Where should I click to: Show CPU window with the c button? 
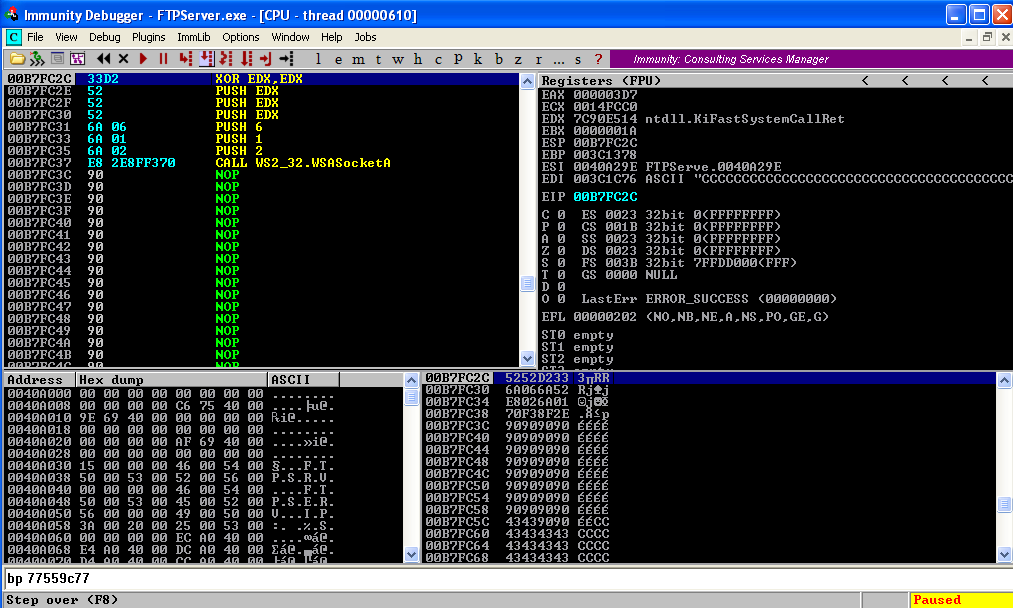tap(438, 59)
